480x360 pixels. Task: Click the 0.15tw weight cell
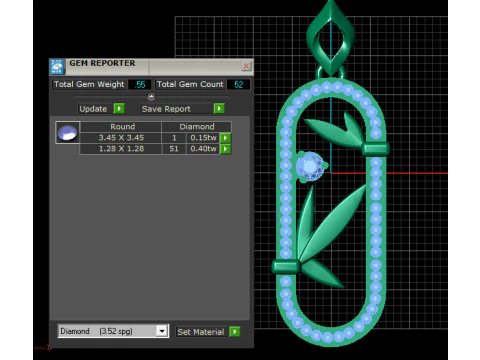coord(203,138)
